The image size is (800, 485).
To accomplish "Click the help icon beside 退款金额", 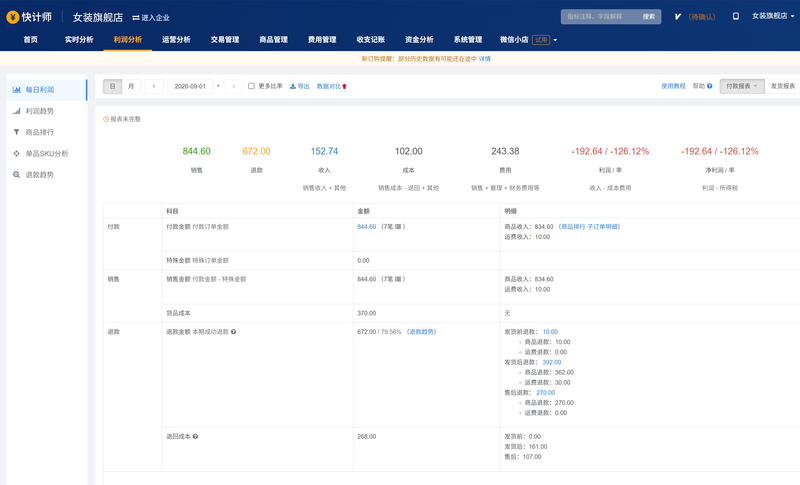I will point(234,331).
